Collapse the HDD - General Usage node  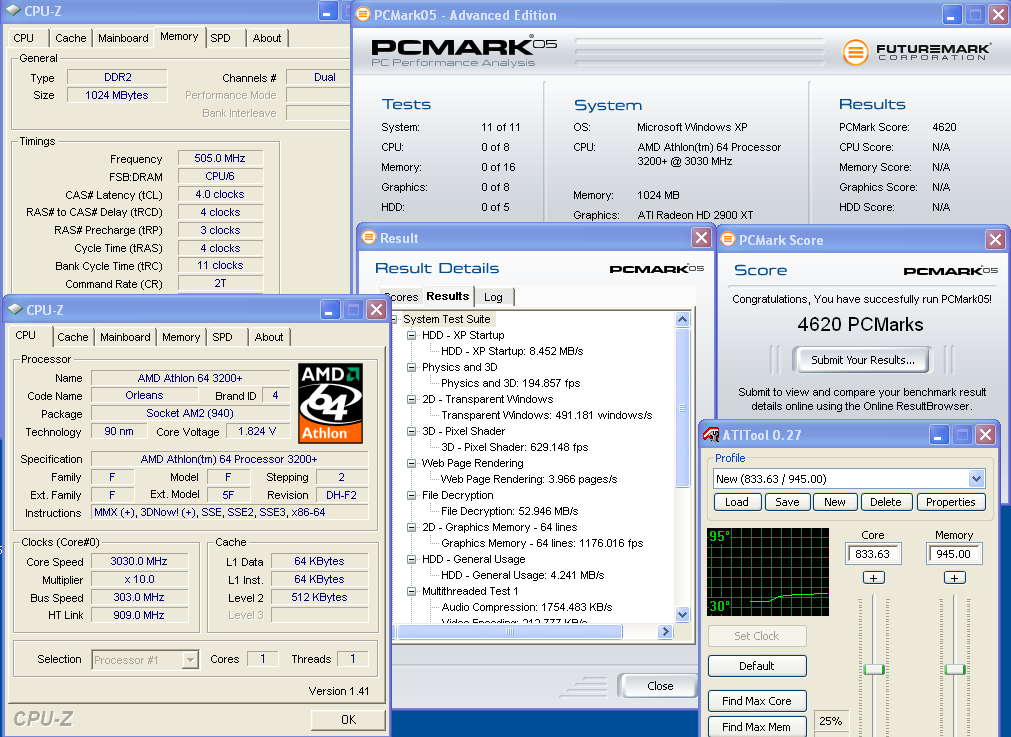pyautogui.click(x=411, y=559)
